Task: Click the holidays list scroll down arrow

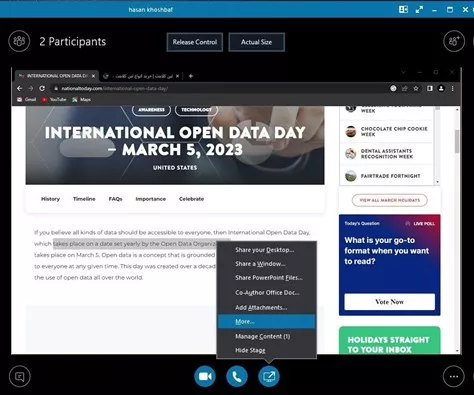Action: click(437, 182)
